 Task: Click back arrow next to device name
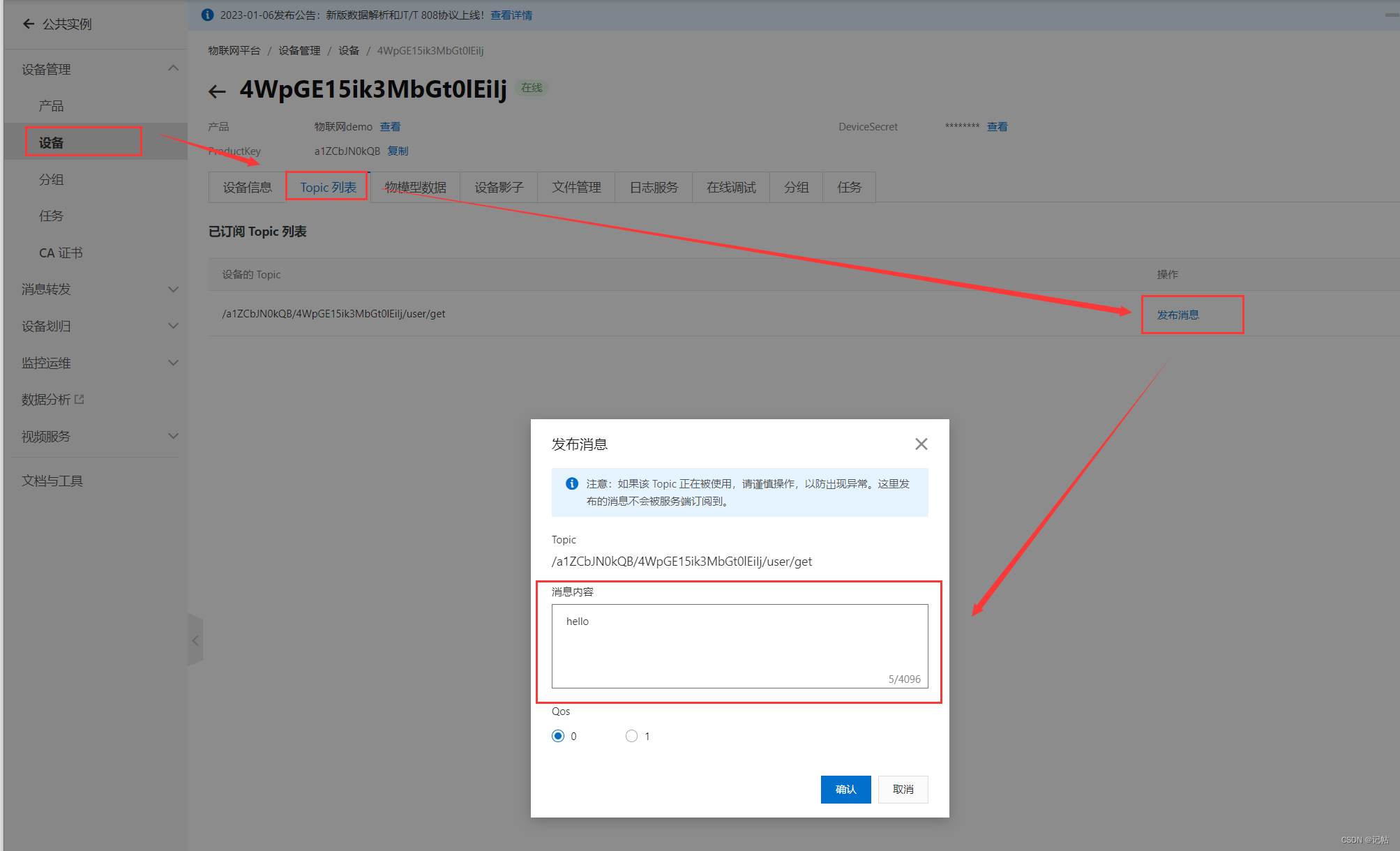coord(217,91)
